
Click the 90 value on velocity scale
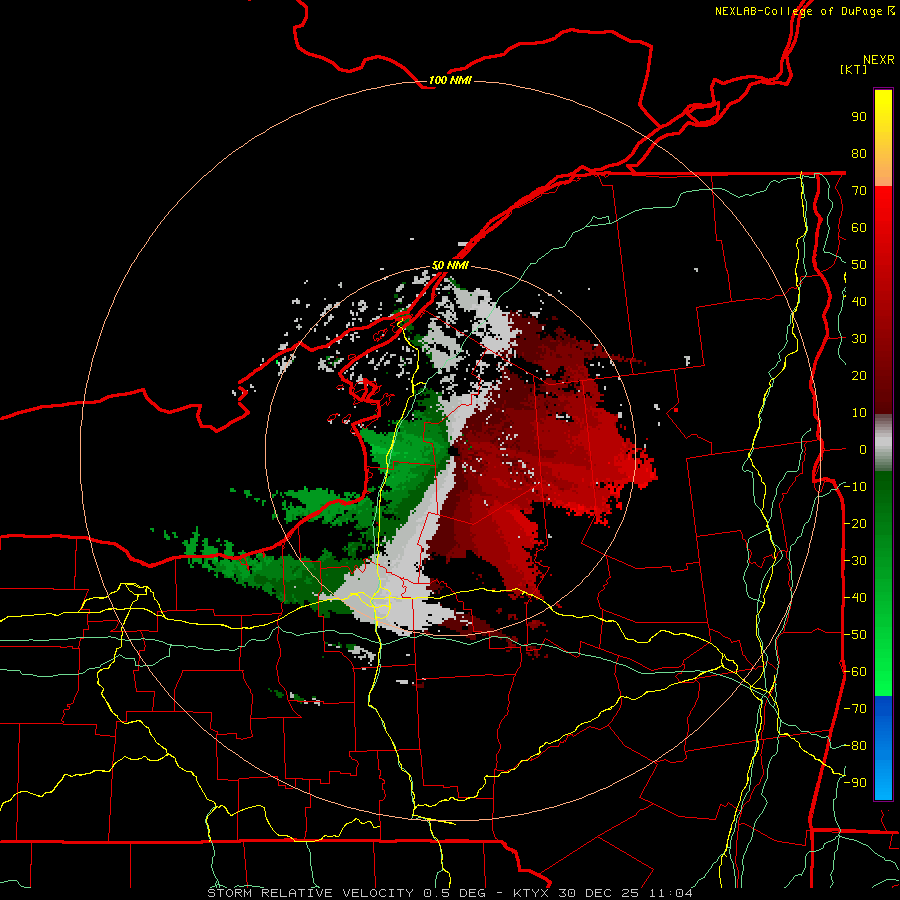pos(859,117)
